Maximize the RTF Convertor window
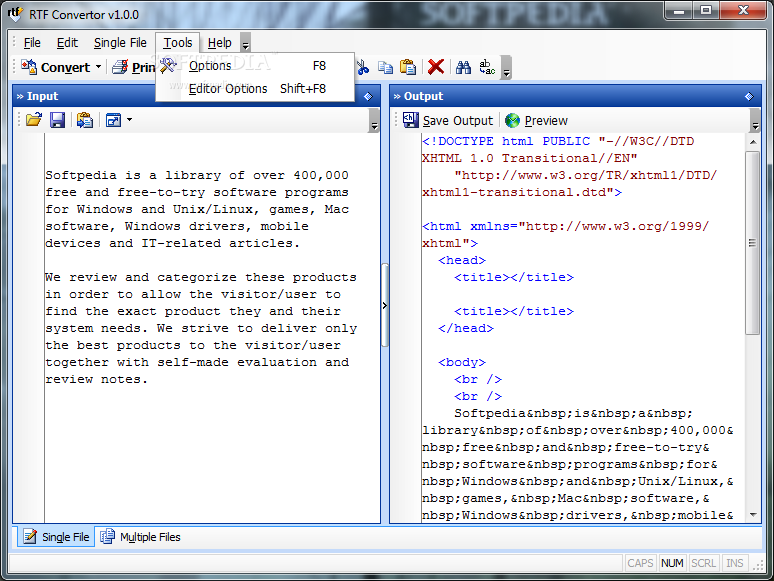774x581 pixels. click(706, 11)
